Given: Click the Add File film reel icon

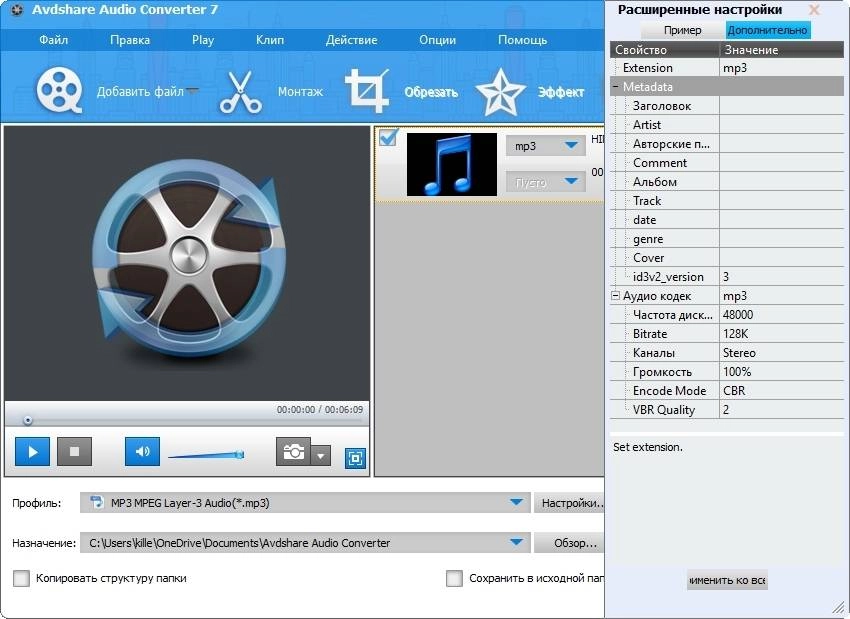Looking at the screenshot, I should (x=59, y=91).
